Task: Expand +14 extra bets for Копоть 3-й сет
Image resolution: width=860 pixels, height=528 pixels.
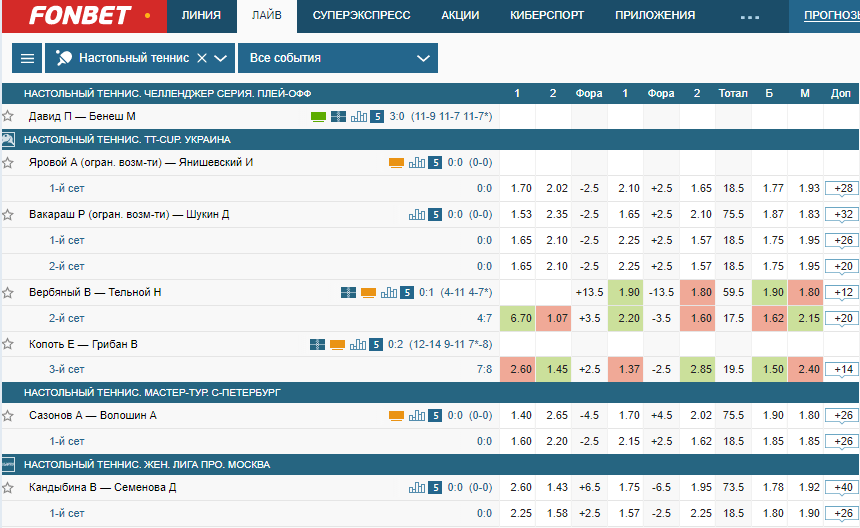Action: pos(843,370)
